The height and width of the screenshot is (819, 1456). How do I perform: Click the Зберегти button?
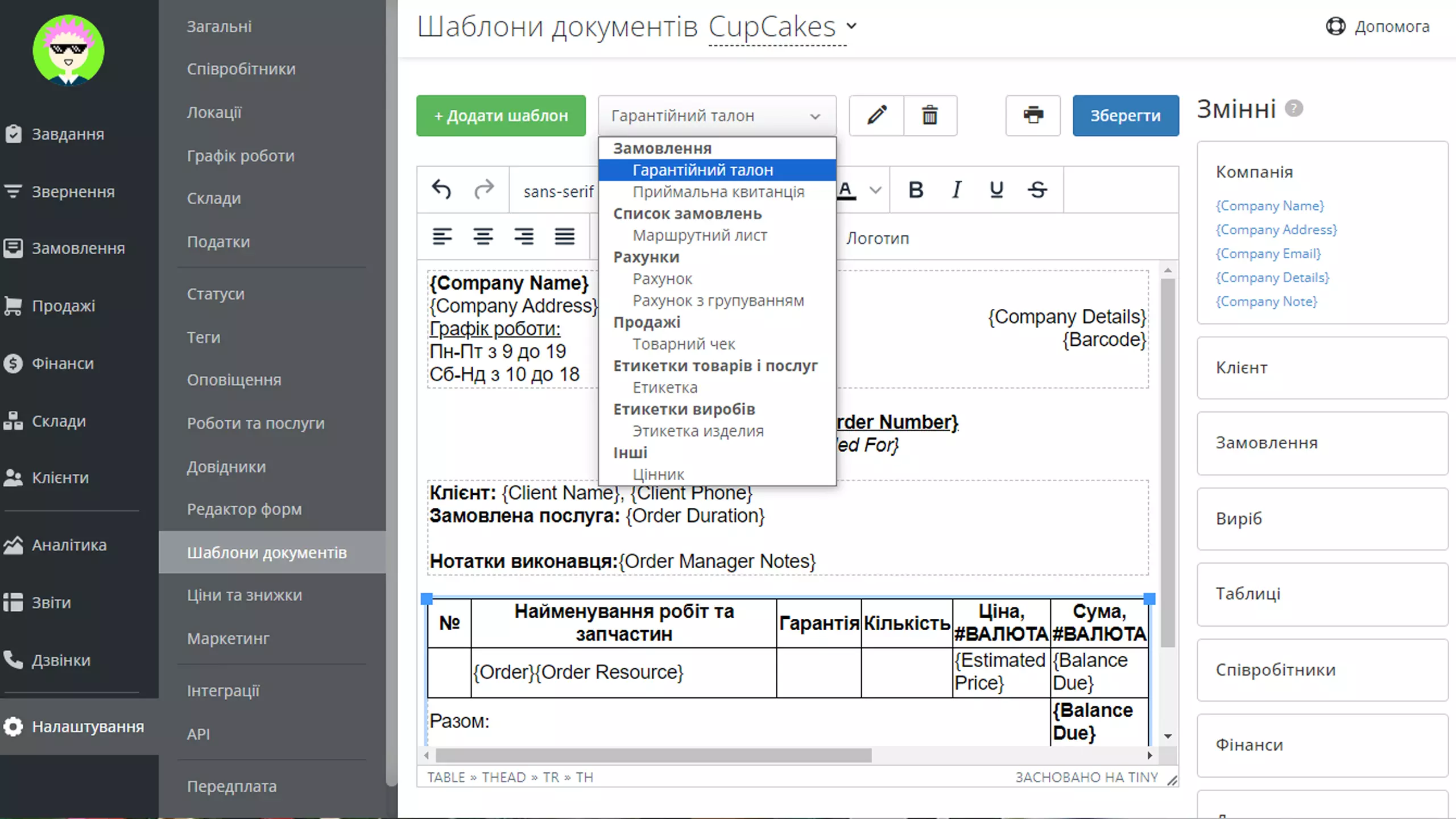click(x=1126, y=115)
